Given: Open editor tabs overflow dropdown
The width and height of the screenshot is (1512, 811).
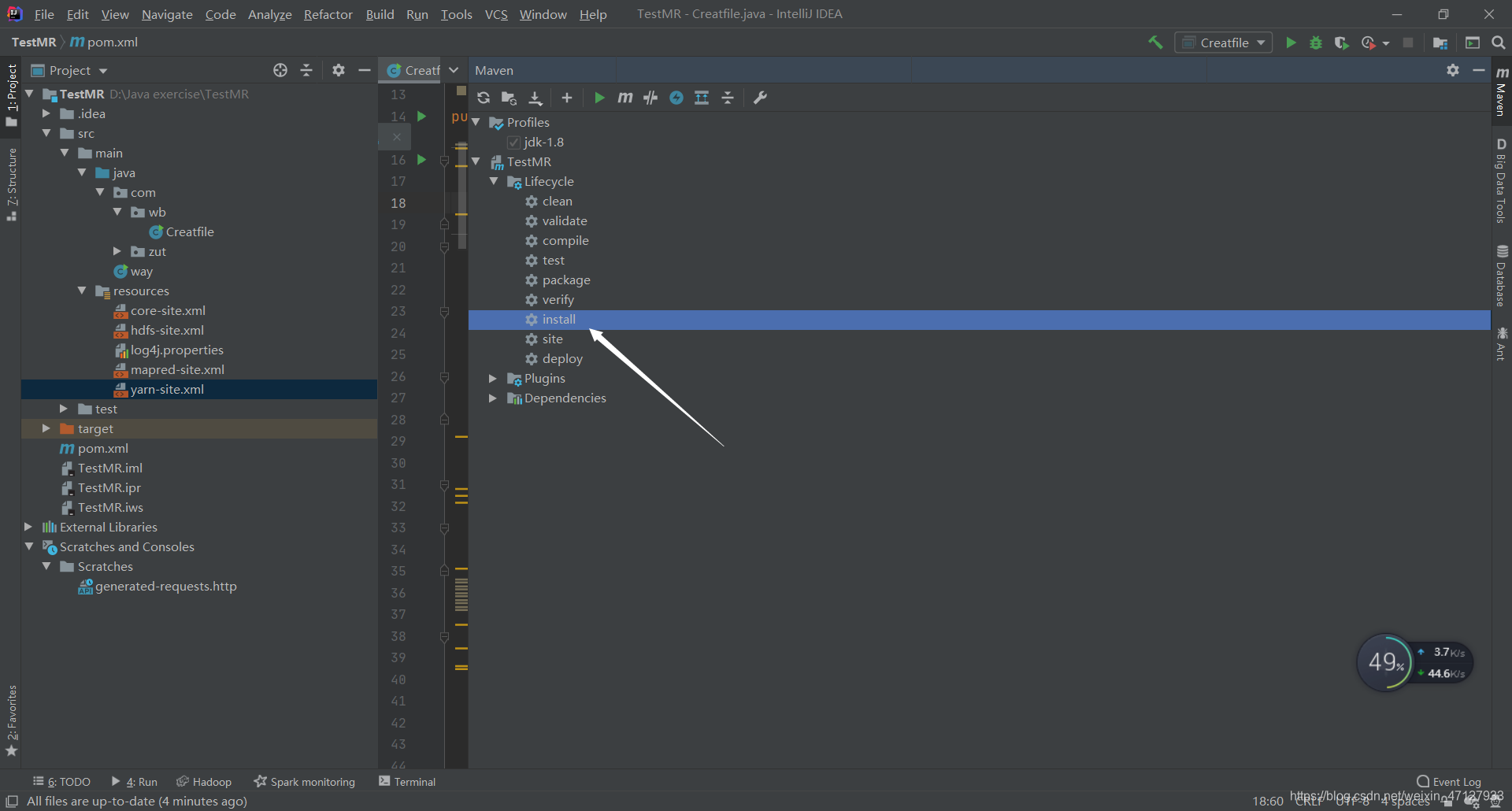Looking at the screenshot, I should (454, 70).
